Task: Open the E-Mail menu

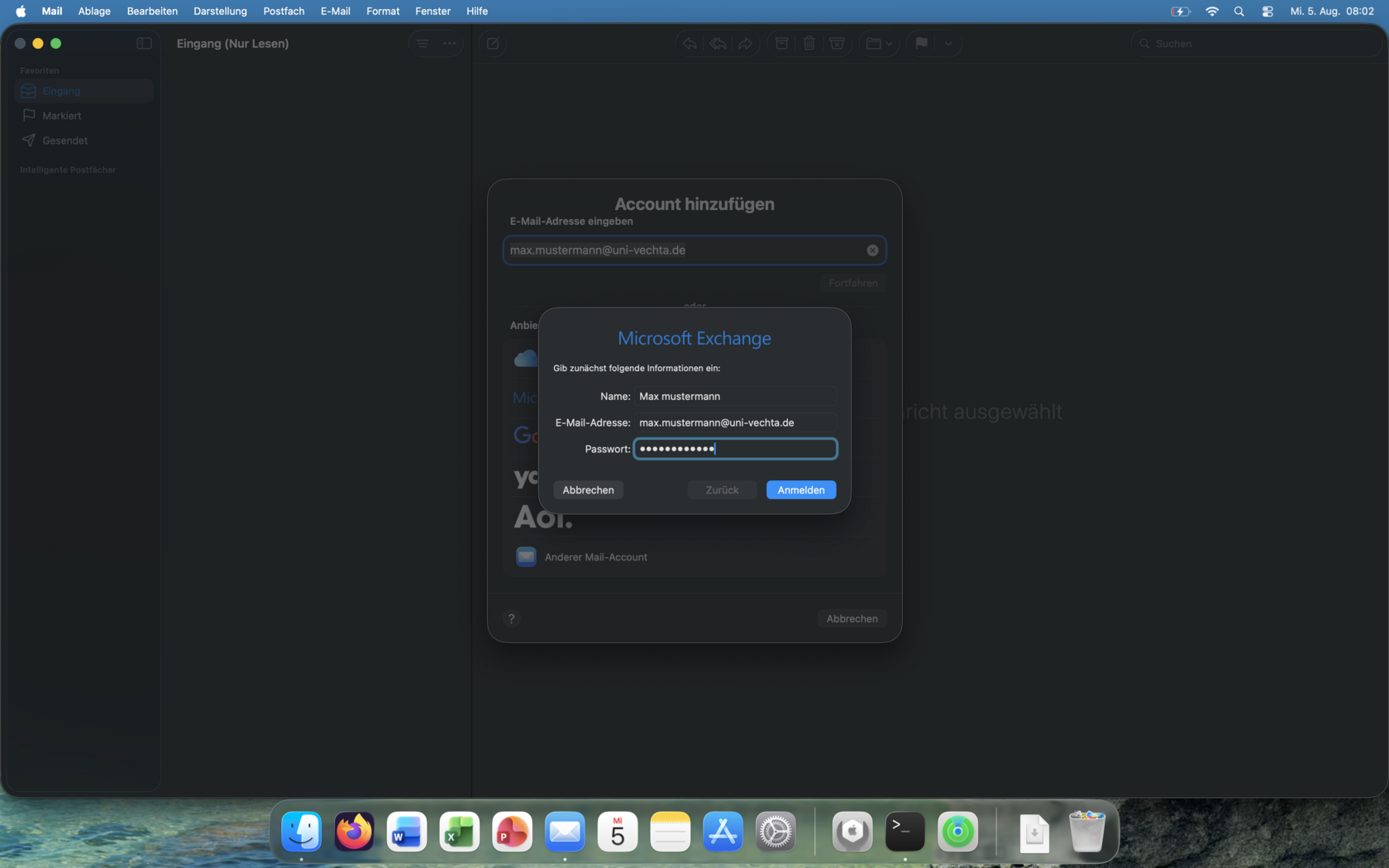Action: coord(336,12)
